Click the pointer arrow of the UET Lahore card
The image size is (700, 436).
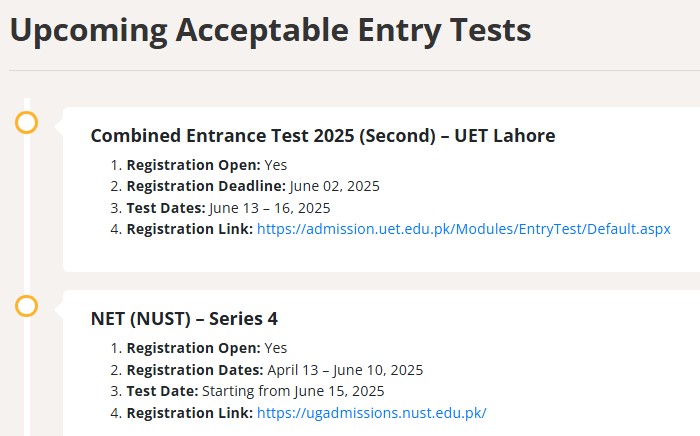[59, 126]
